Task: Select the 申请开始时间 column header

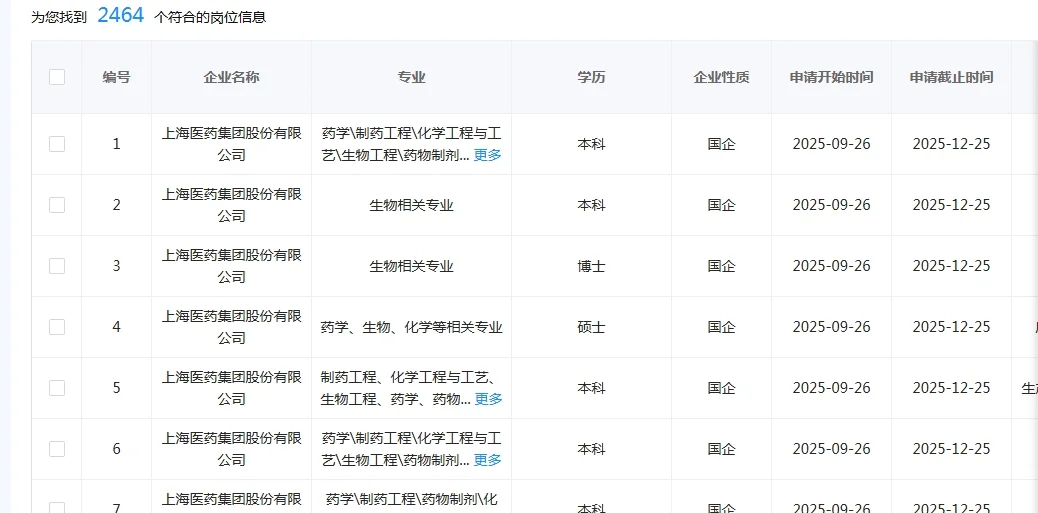Action: 831,77
